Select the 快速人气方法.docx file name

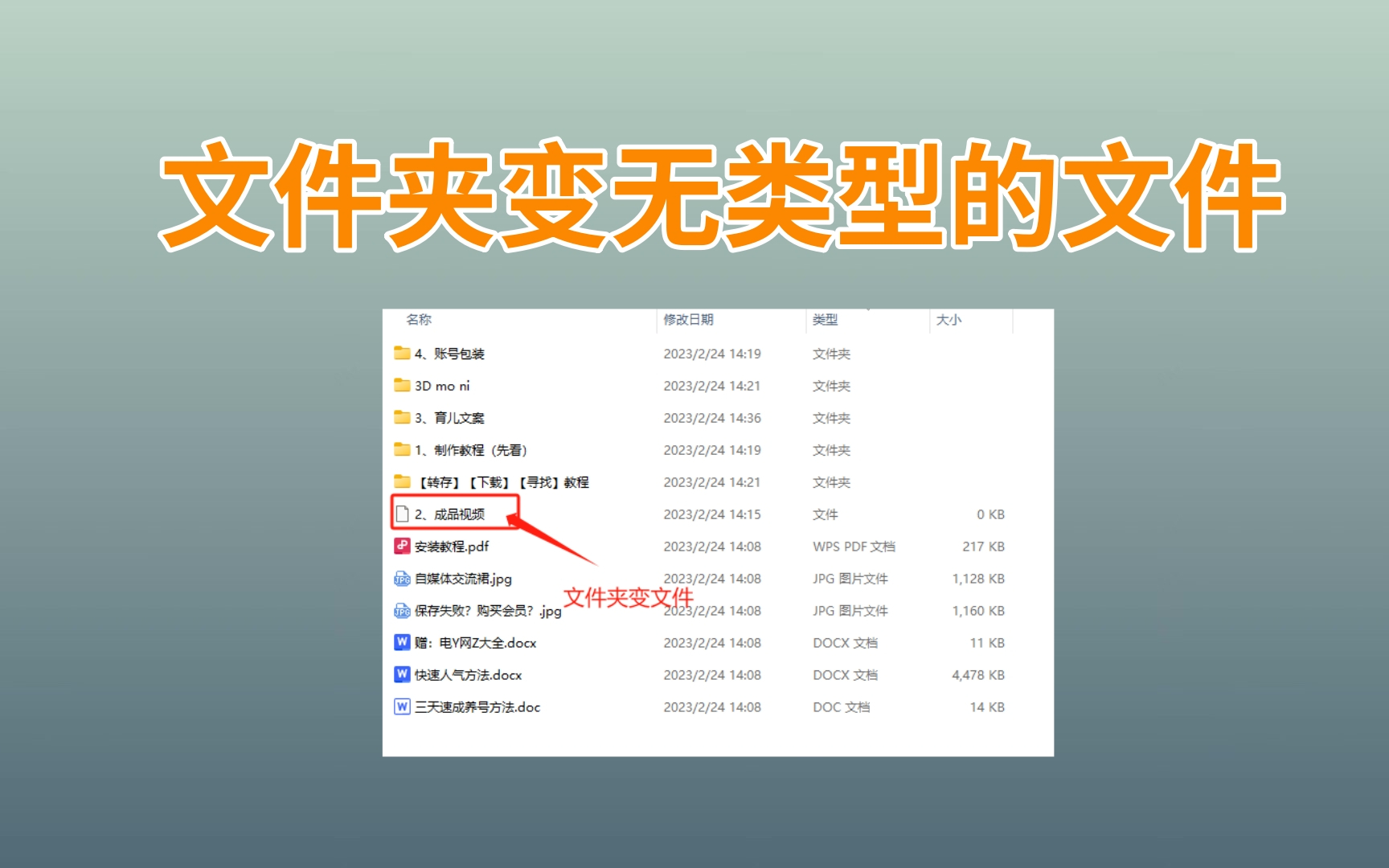click(x=468, y=675)
